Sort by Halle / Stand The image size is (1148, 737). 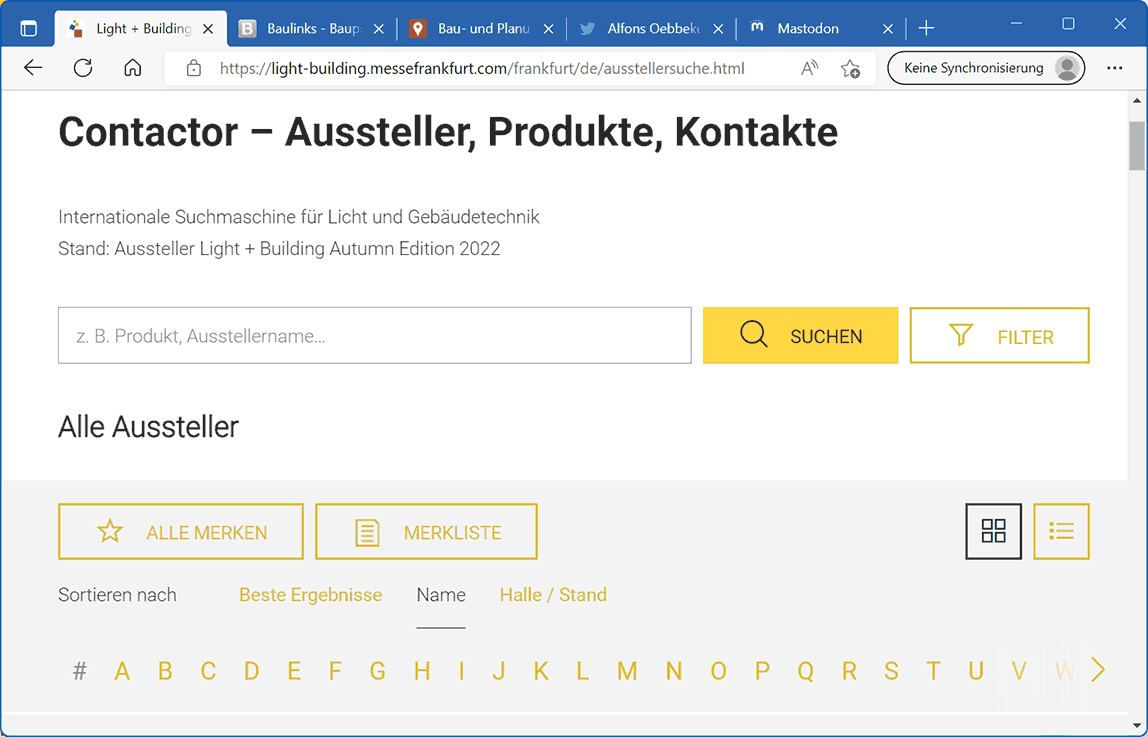coord(553,595)
